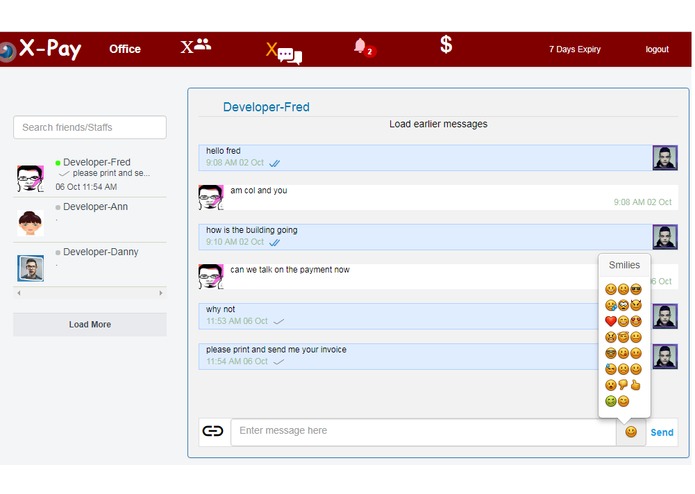Open the Developer-Fred chat header name
The image size is (695, 494).
pos(266,107)
